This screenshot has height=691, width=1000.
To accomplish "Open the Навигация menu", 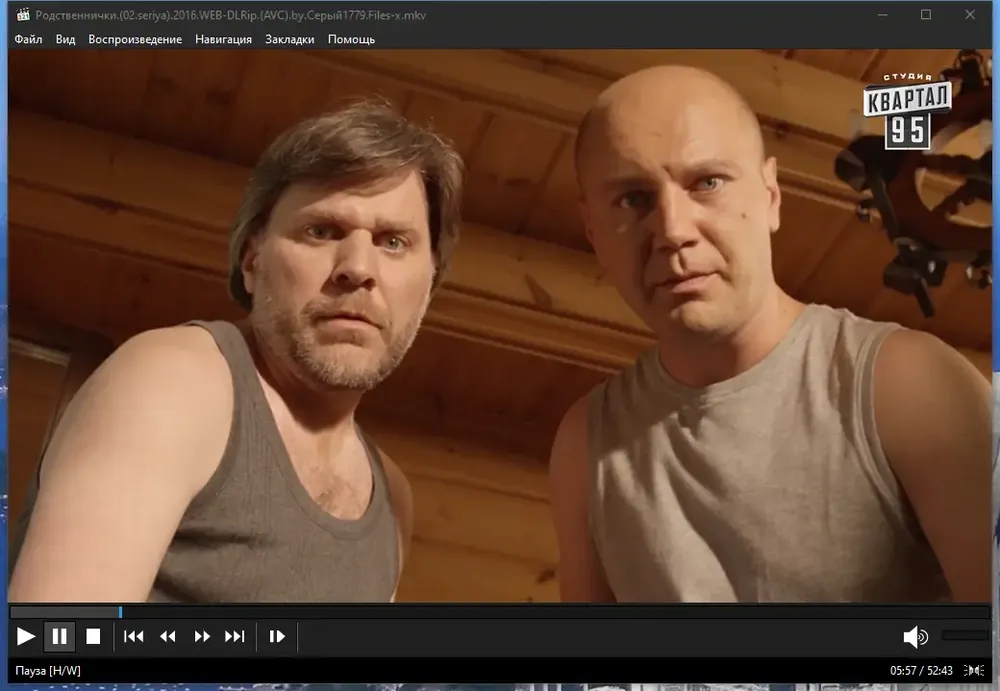I will (223, 39).
